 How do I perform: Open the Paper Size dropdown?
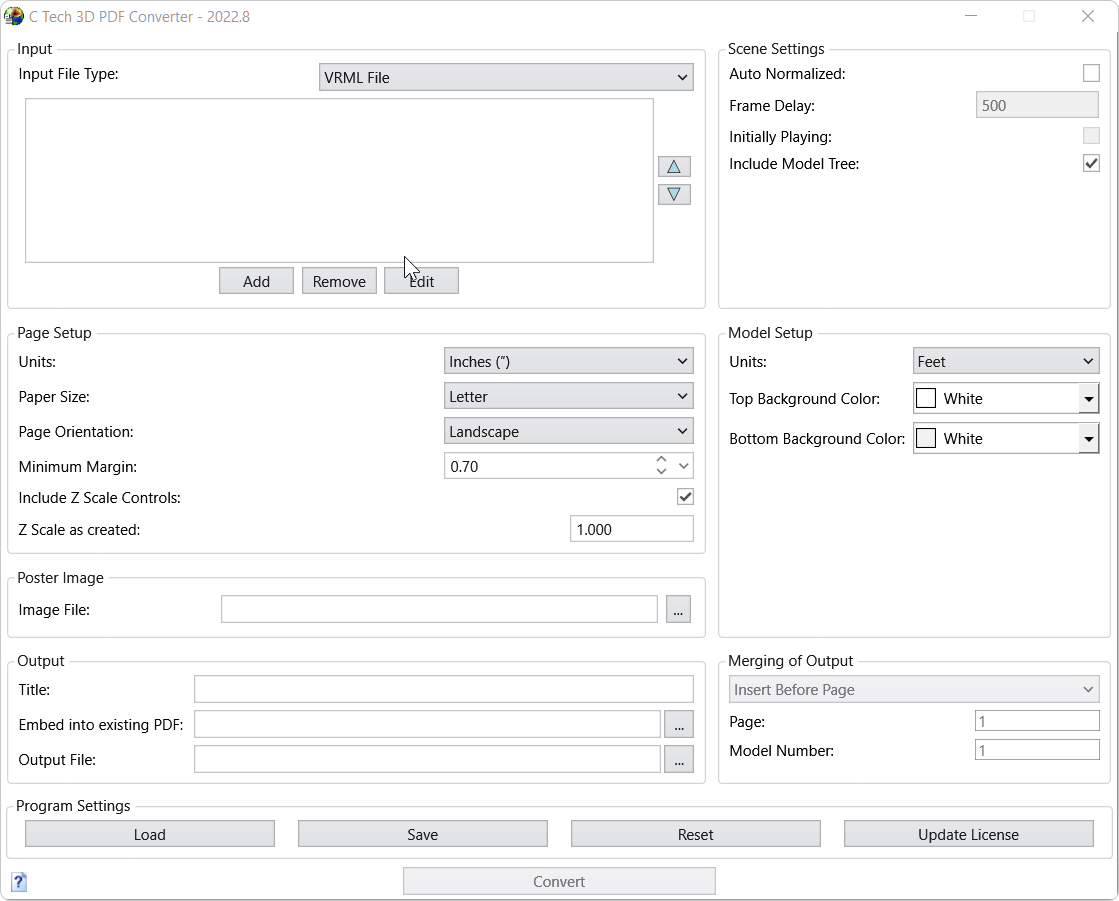[x=568, y=396]
